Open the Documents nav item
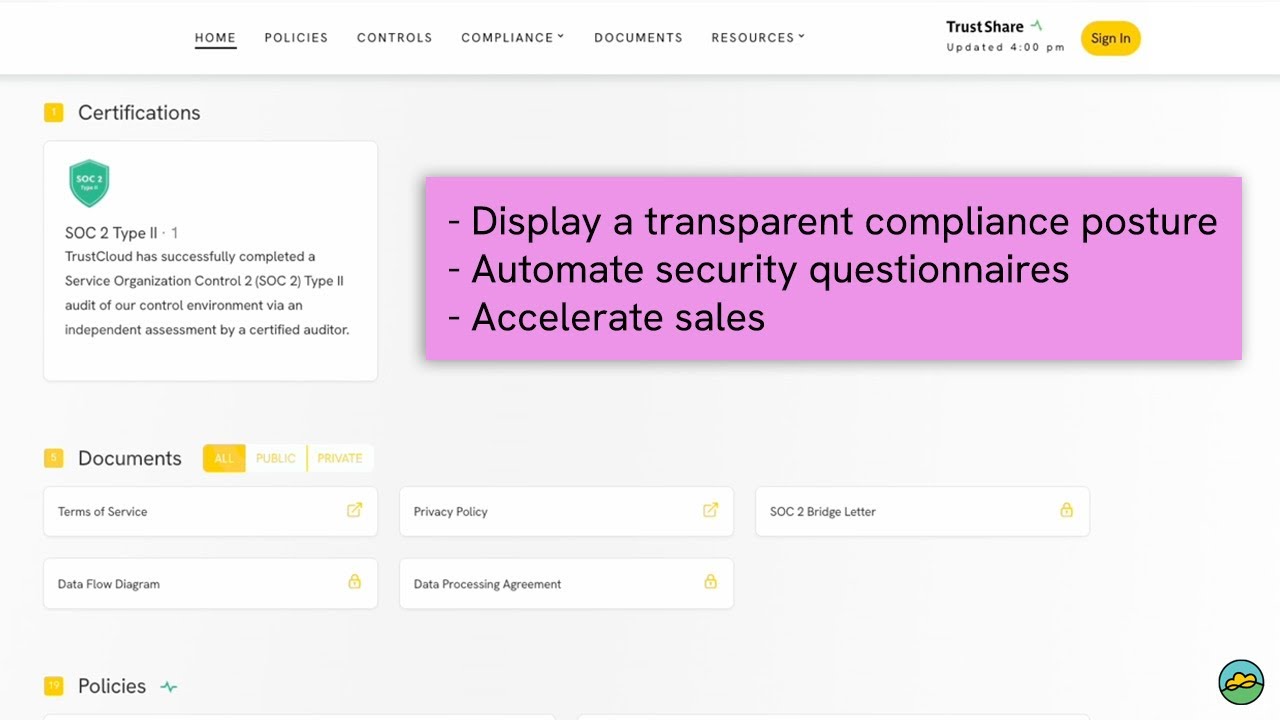Viewport: 1280px width, 720px height. point(638,38)
